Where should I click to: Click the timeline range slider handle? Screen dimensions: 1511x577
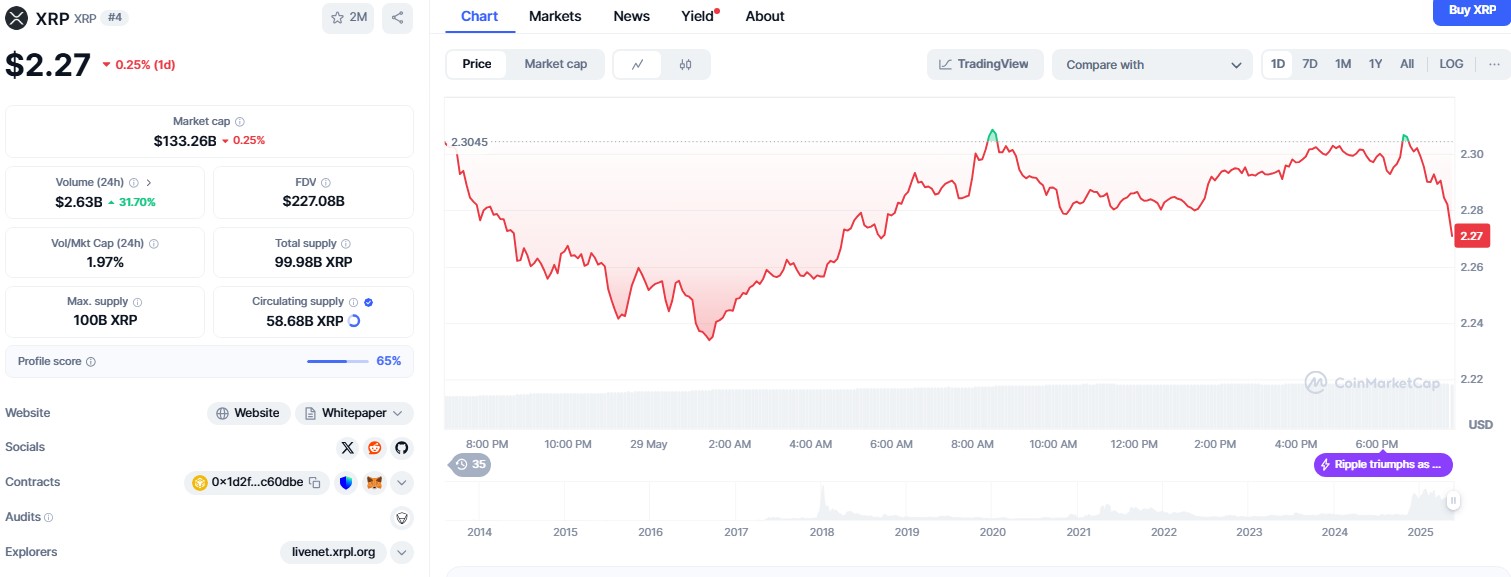pos(1452,501)
